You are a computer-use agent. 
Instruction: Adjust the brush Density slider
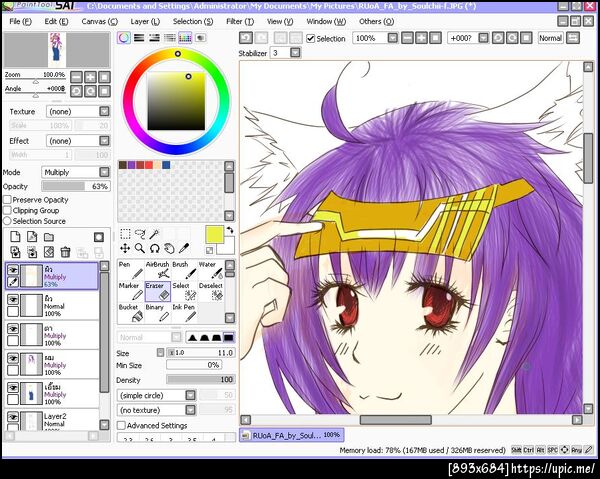[x=201, y=380]
